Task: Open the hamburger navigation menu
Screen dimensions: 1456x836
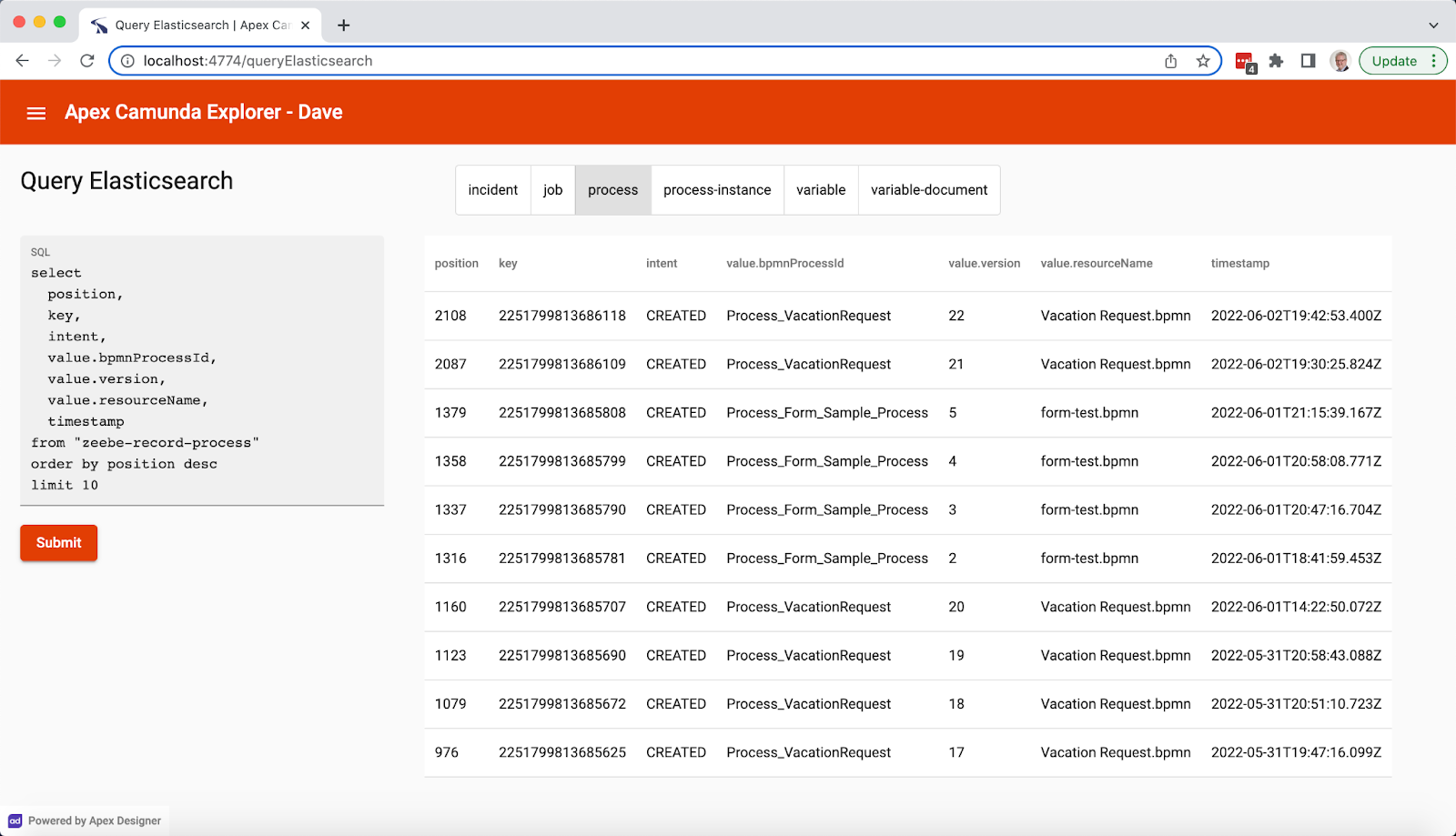Action: (x=36, y=113)
